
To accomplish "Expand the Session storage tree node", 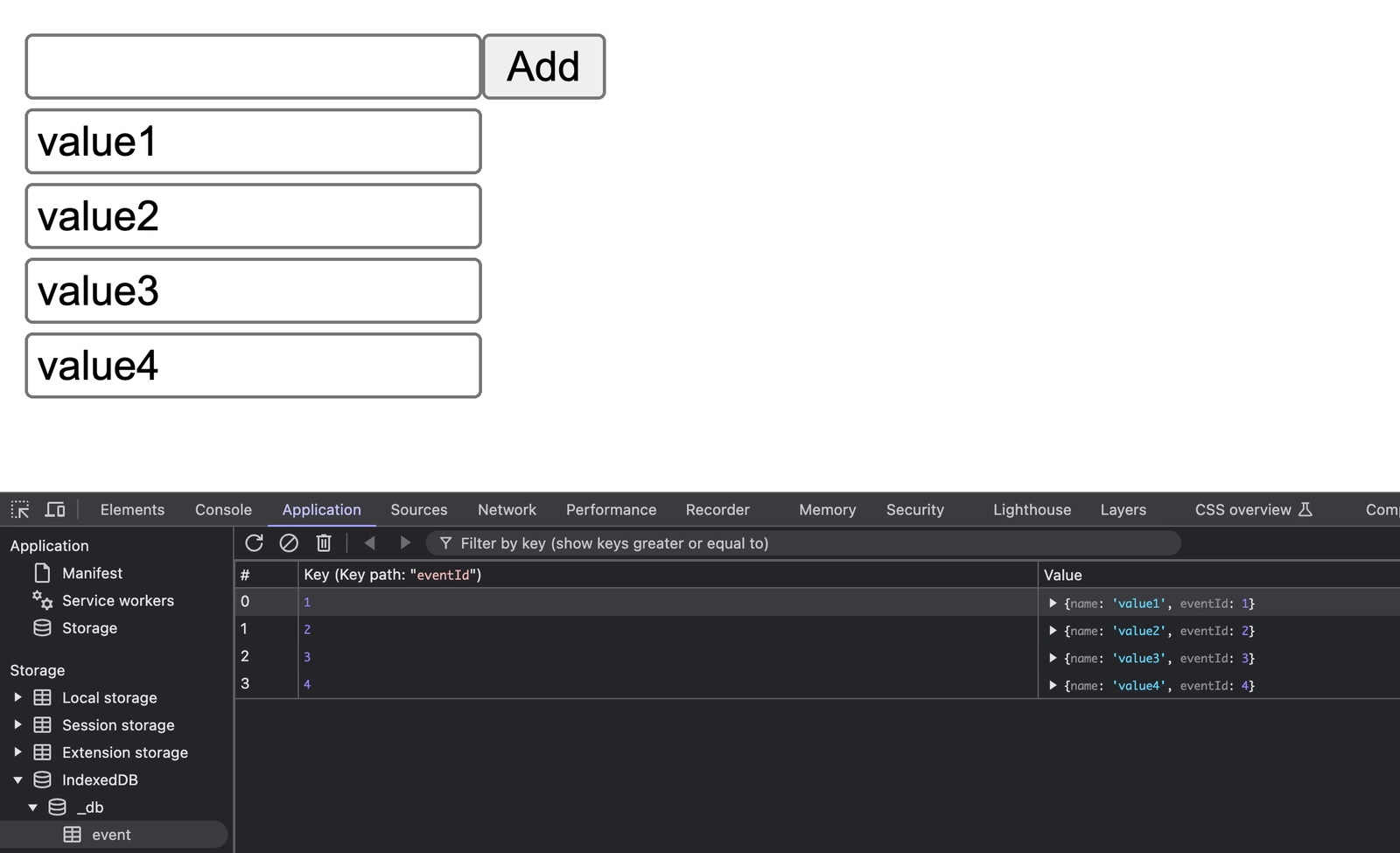I will click(x=17, y=725).
